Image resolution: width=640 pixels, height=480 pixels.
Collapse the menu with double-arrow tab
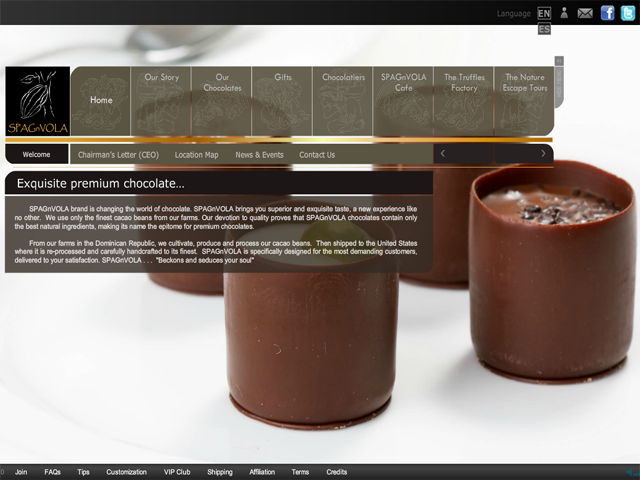(559, 61)
